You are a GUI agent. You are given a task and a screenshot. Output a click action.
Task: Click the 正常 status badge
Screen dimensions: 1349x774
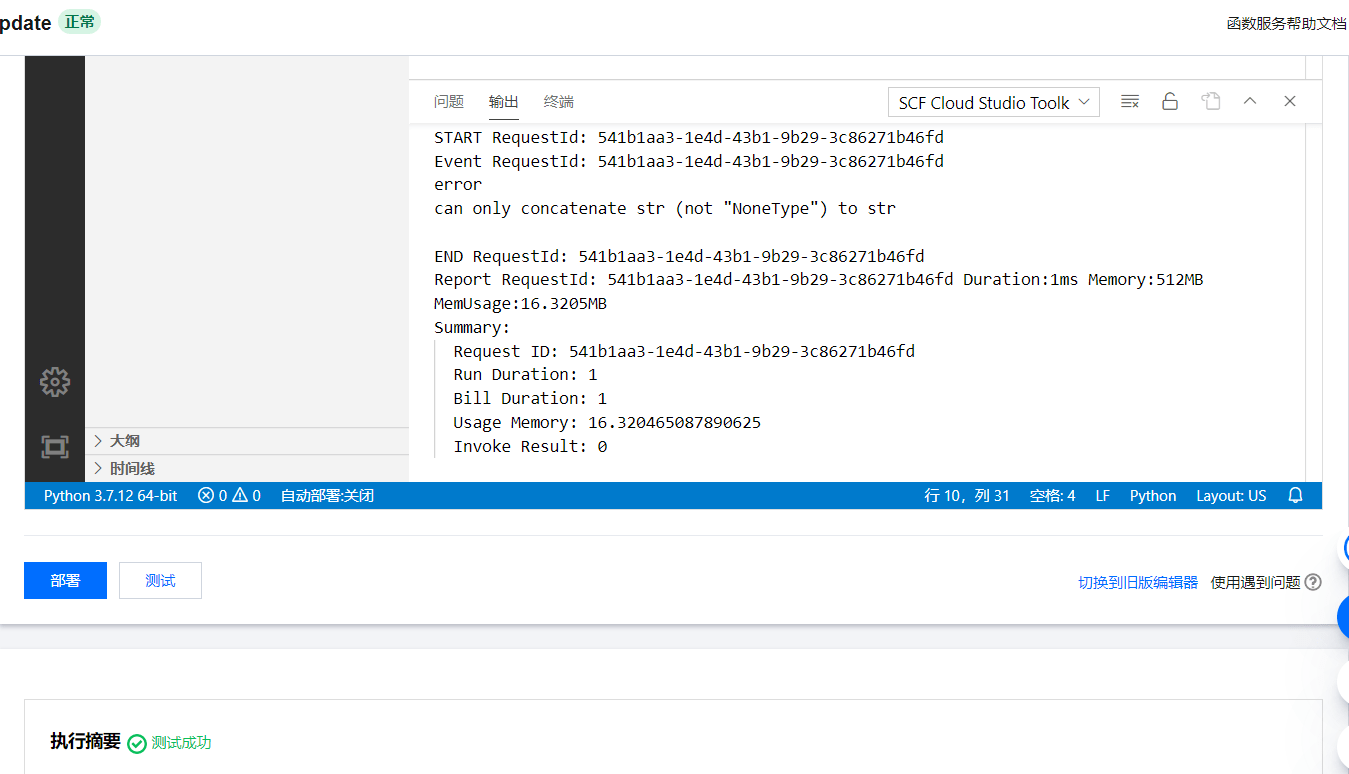tap(80, 21)
